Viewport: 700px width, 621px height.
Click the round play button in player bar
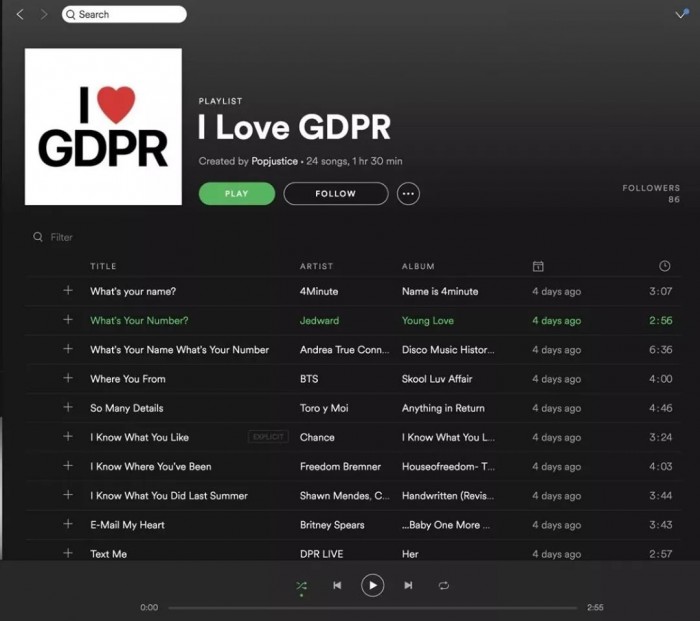coord(372,585)
